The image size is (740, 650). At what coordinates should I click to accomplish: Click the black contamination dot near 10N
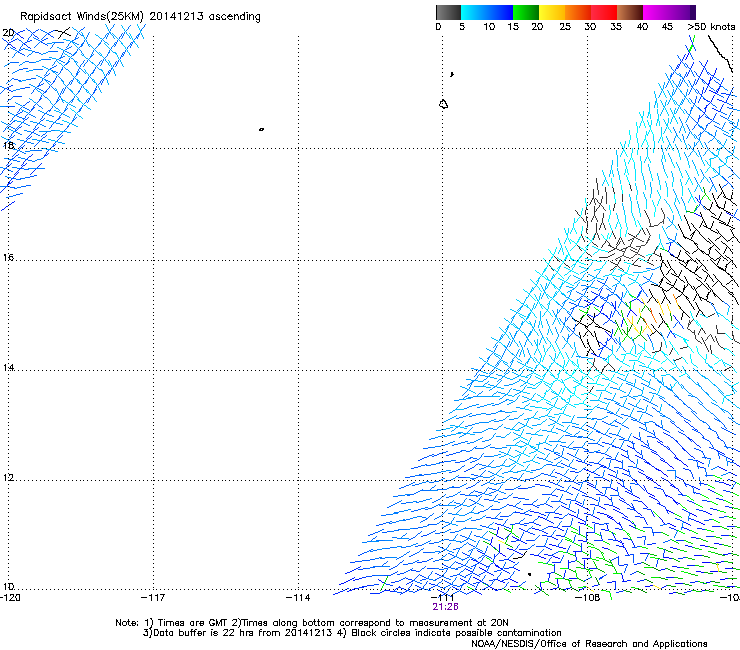(530, 574)
